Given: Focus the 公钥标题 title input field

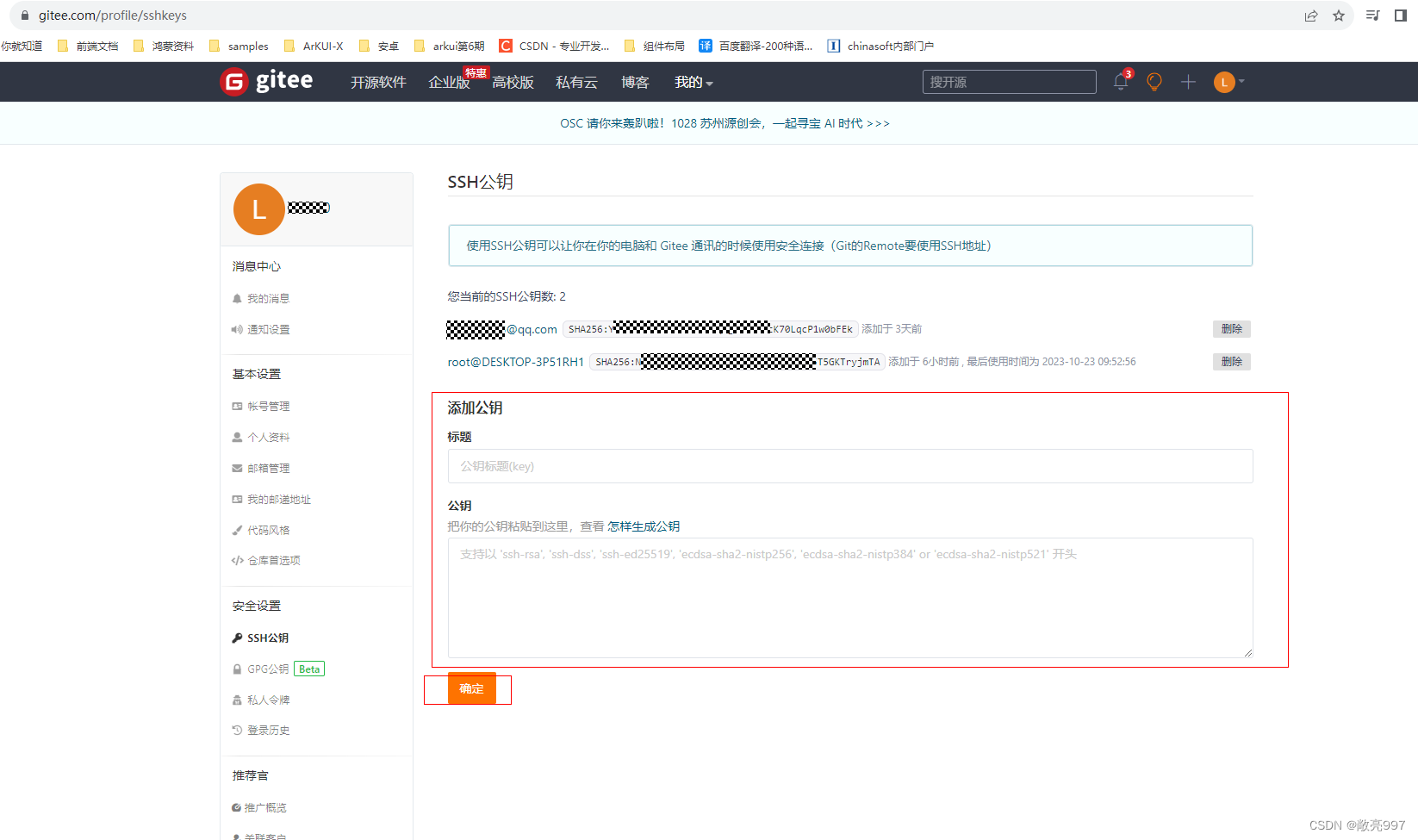Looking at the screenshot, I should (x=849, y=466).
